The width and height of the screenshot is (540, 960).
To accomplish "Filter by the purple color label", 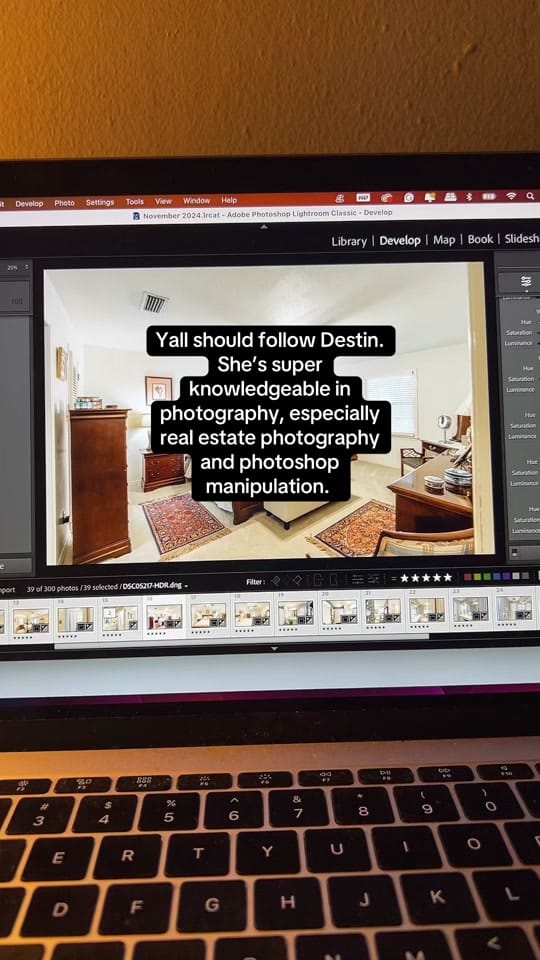I will 506,576.
